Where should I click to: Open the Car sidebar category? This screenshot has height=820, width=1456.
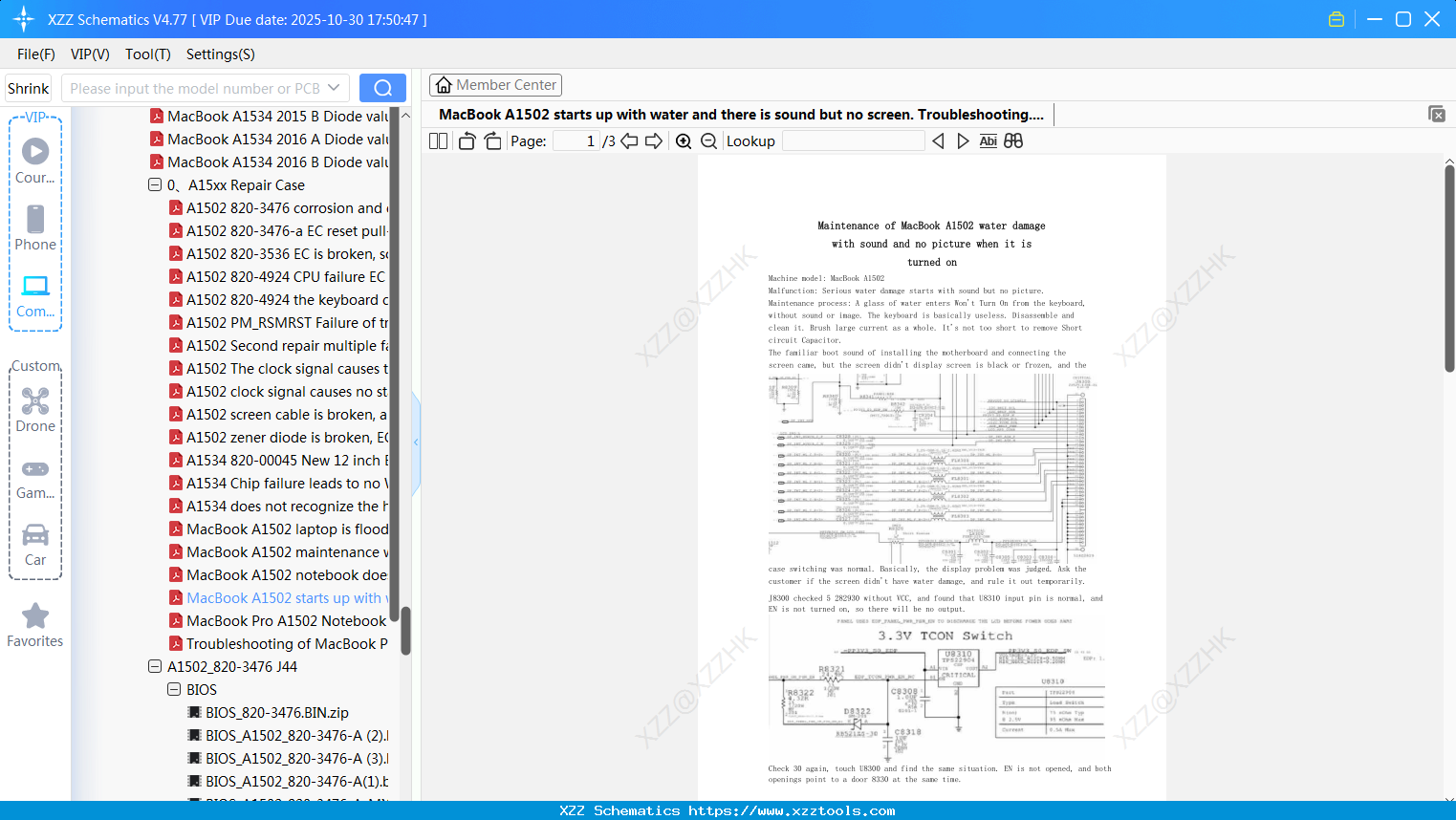tap(35, 545)
